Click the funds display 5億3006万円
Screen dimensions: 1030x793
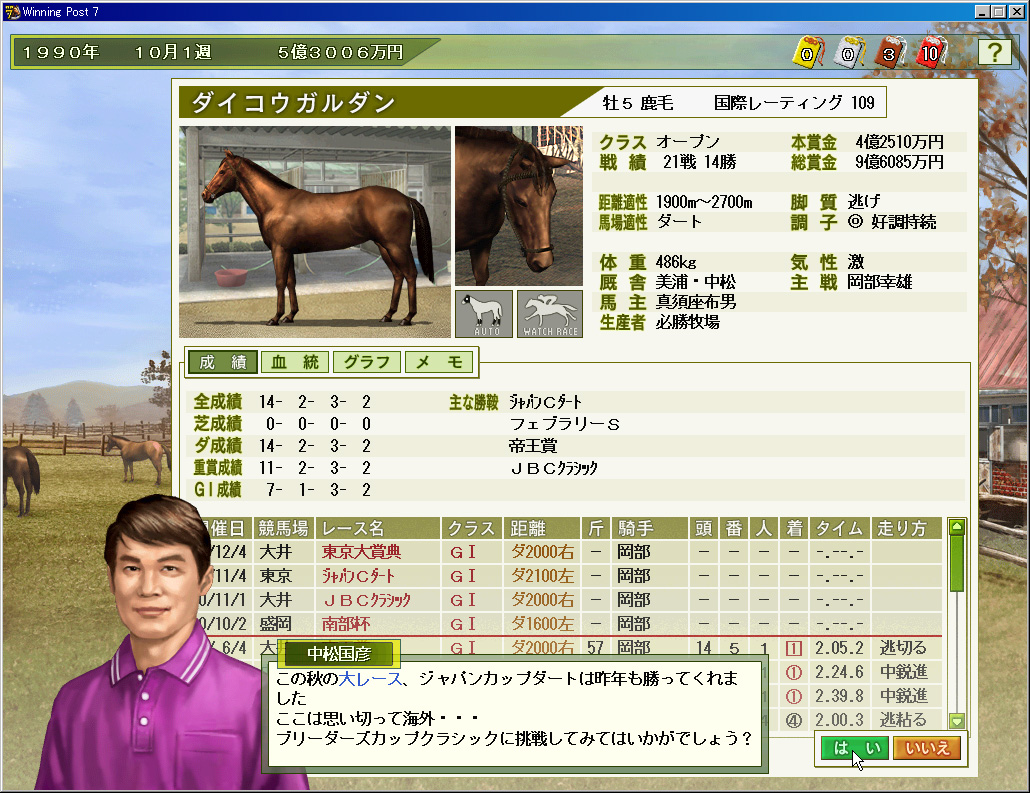(x=340, y=53)
